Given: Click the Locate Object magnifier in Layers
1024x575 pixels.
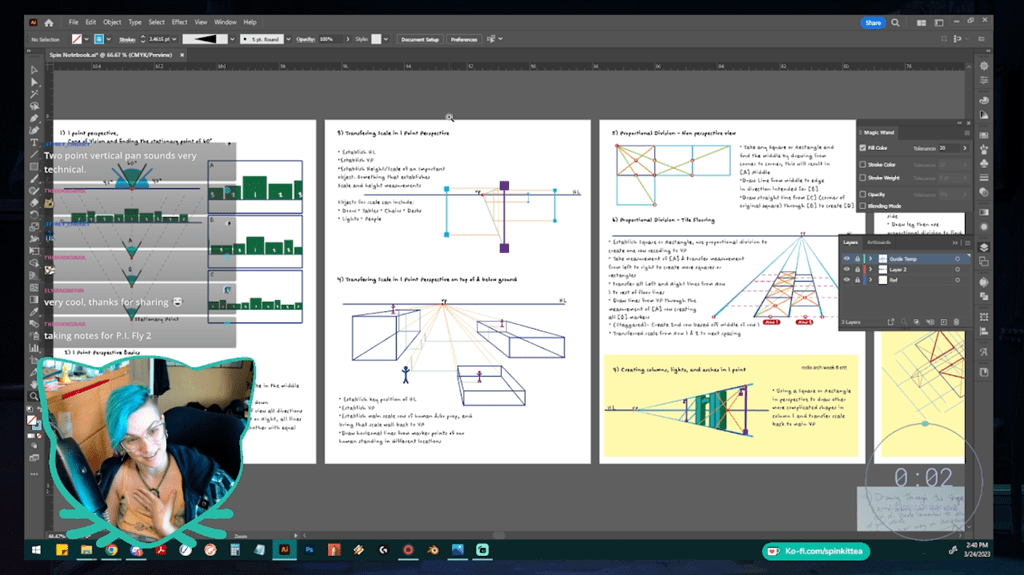Looking at the screenshot, I should (904, 321).
